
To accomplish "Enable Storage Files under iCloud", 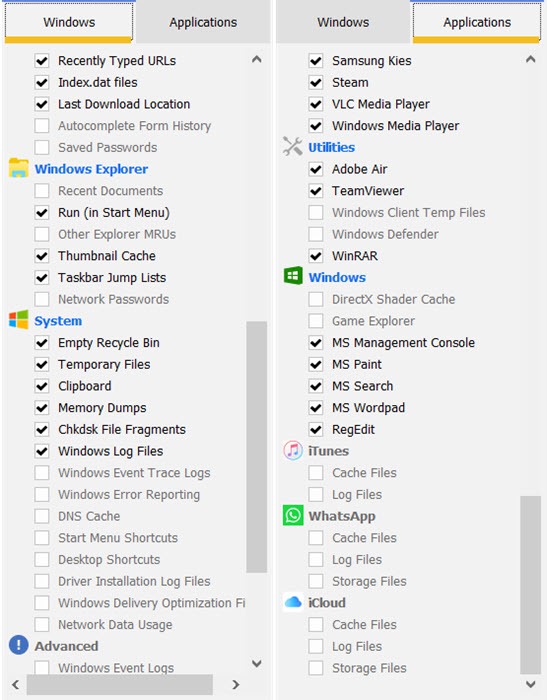I will point(316,668).
